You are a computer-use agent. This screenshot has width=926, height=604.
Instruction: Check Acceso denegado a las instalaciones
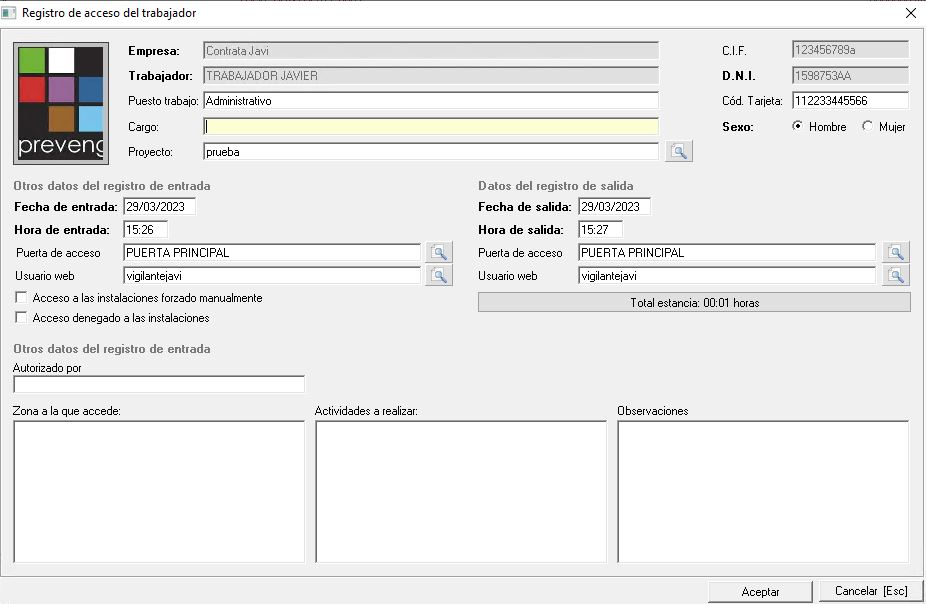22,318
